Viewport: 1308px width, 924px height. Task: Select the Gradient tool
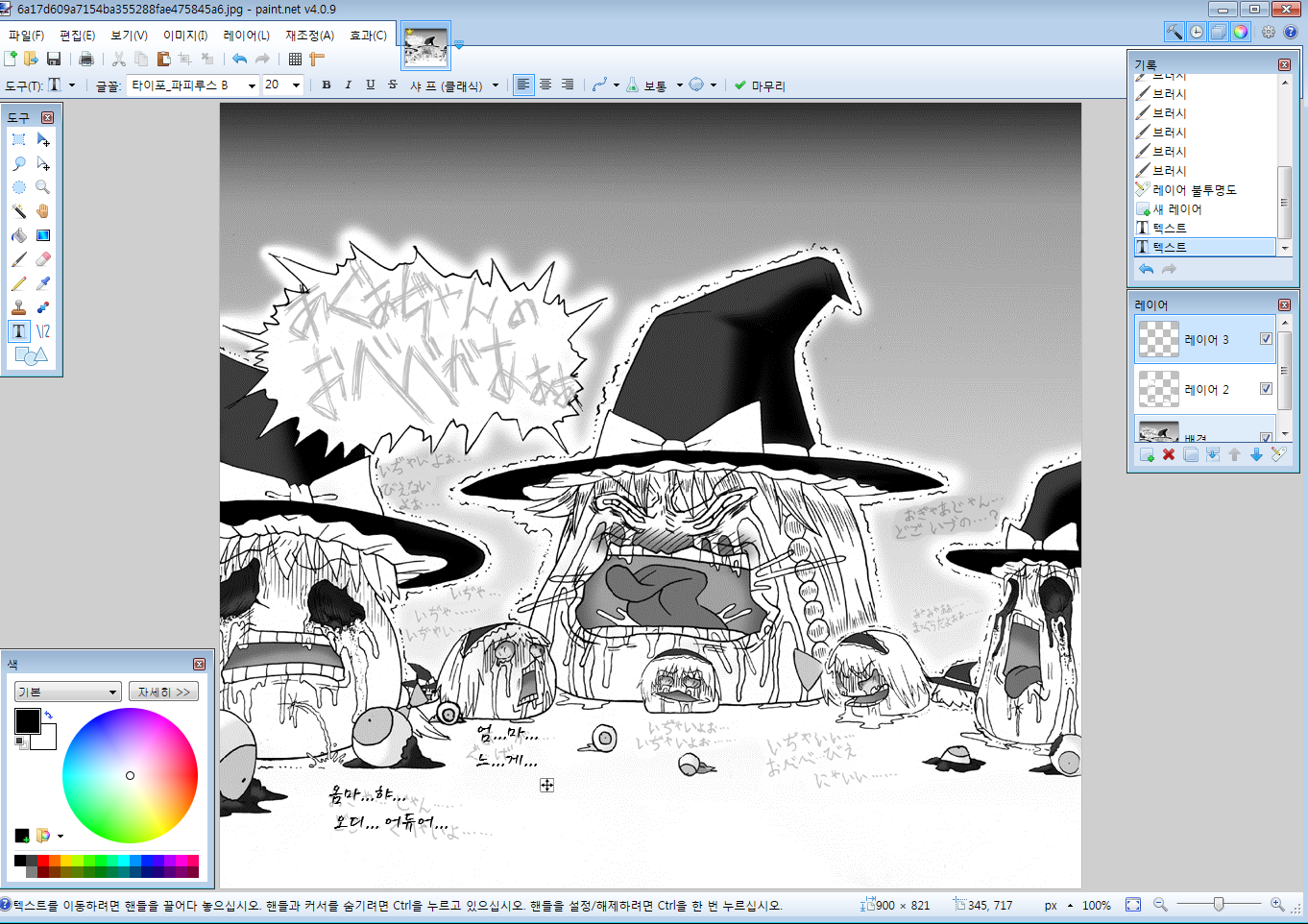click(x=43, y=235)
